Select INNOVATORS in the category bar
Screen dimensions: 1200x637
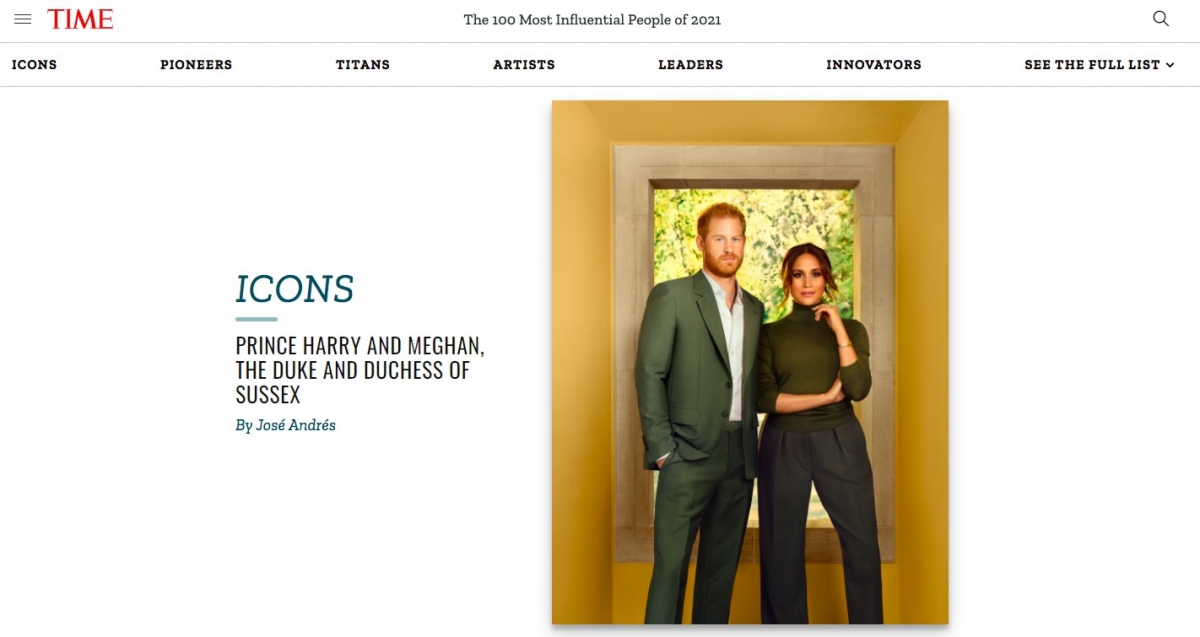(874, 65)
